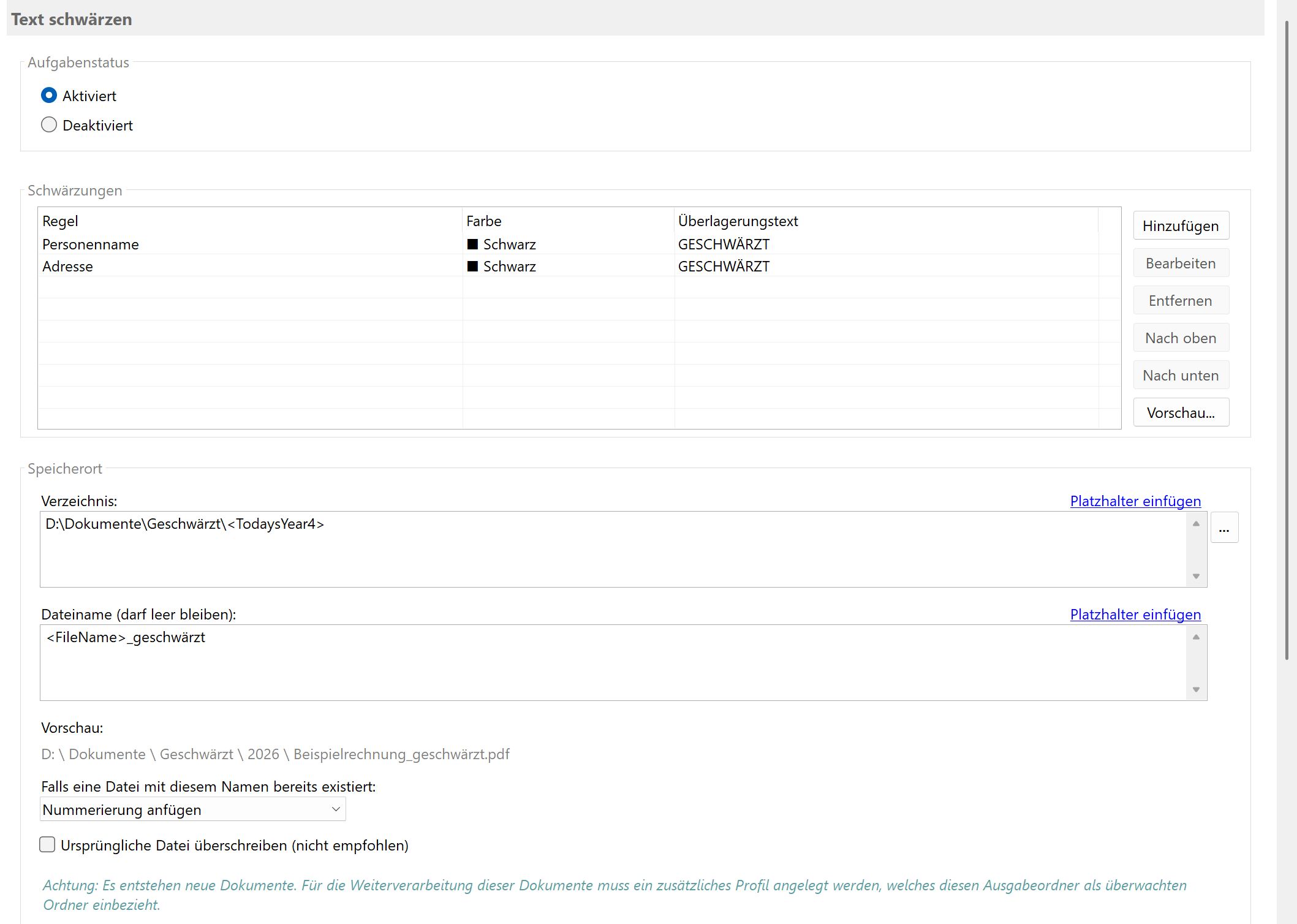
Task: Click black color swatch of Adresse rule
Action: 472,267
